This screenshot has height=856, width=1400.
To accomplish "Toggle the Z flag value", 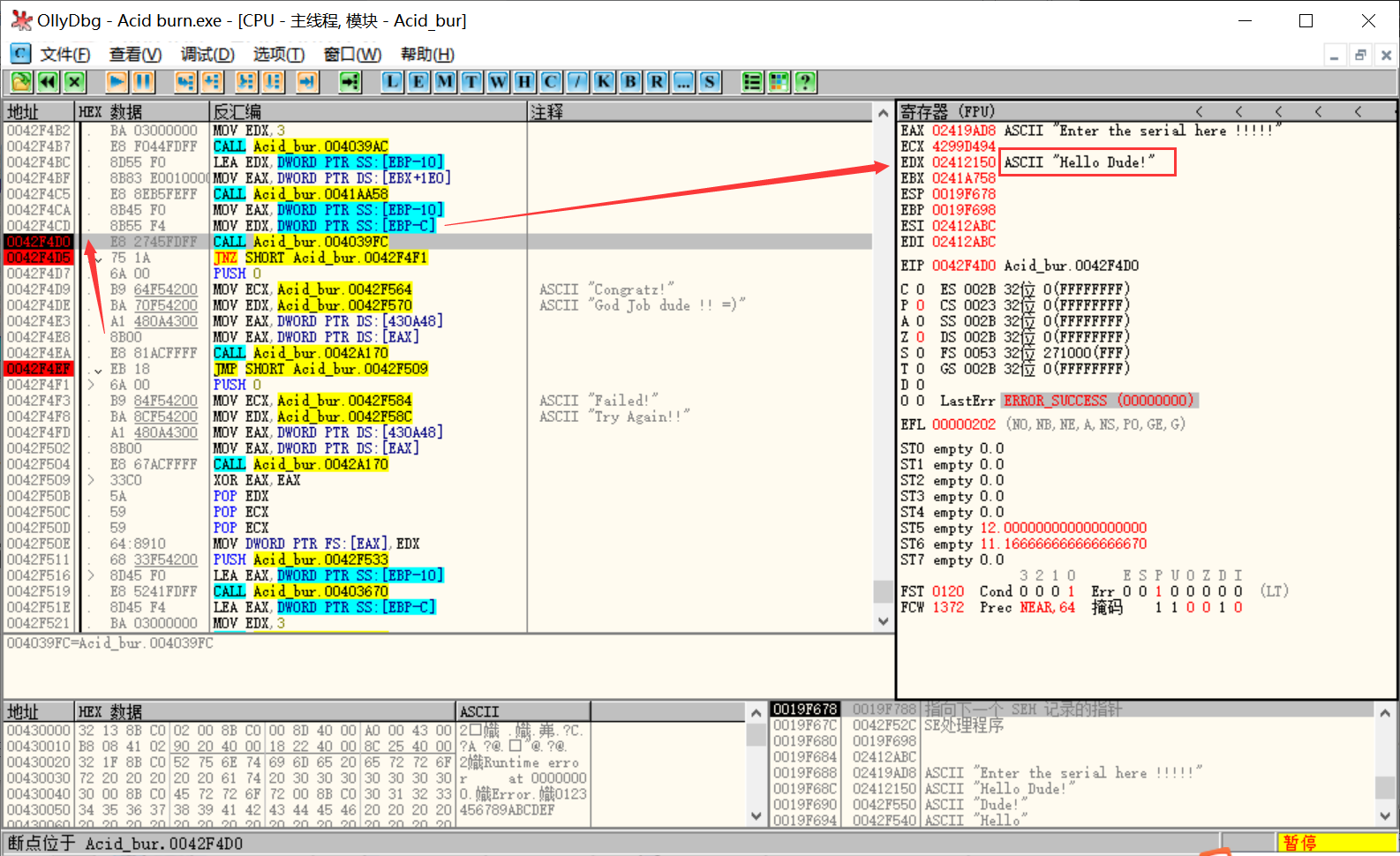I will click(x=921, y=337).
